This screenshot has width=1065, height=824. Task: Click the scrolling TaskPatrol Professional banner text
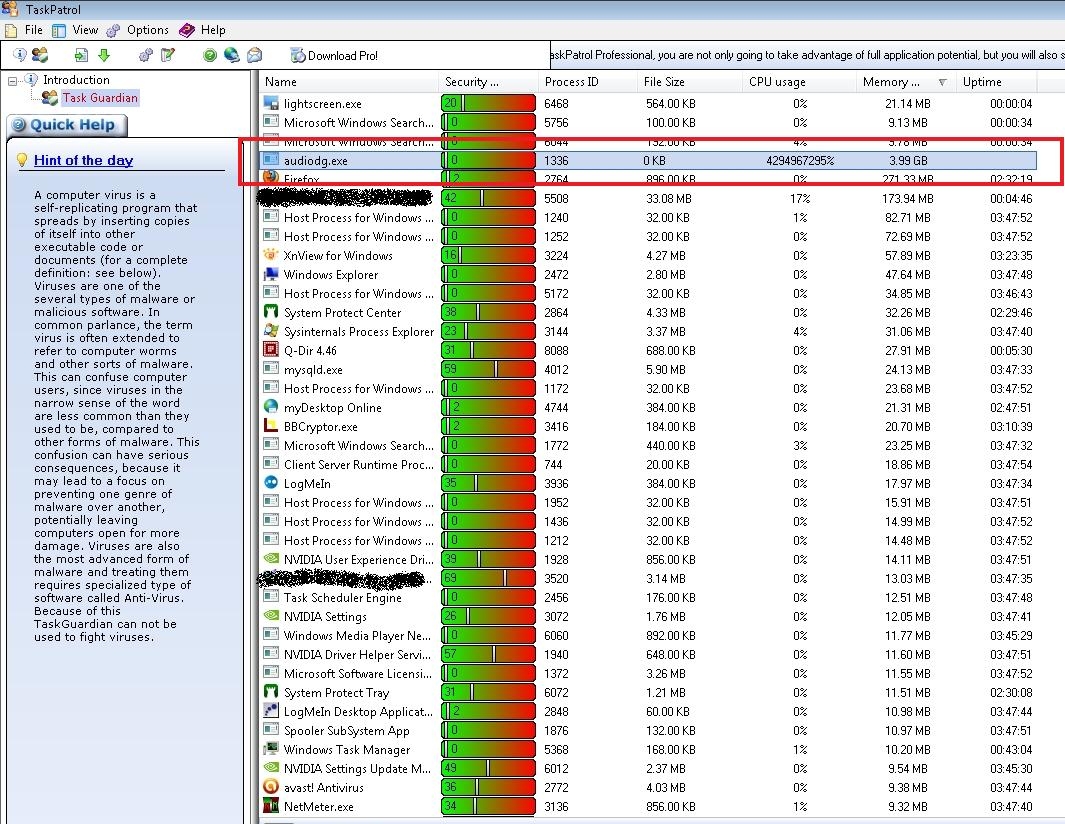(807, 55)
